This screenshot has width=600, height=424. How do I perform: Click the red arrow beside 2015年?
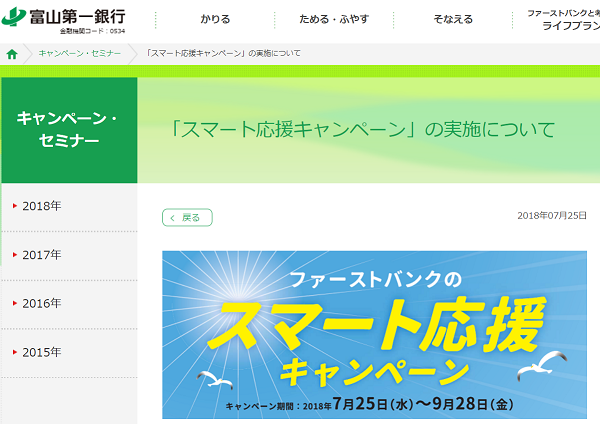click(x=15, y=352)
